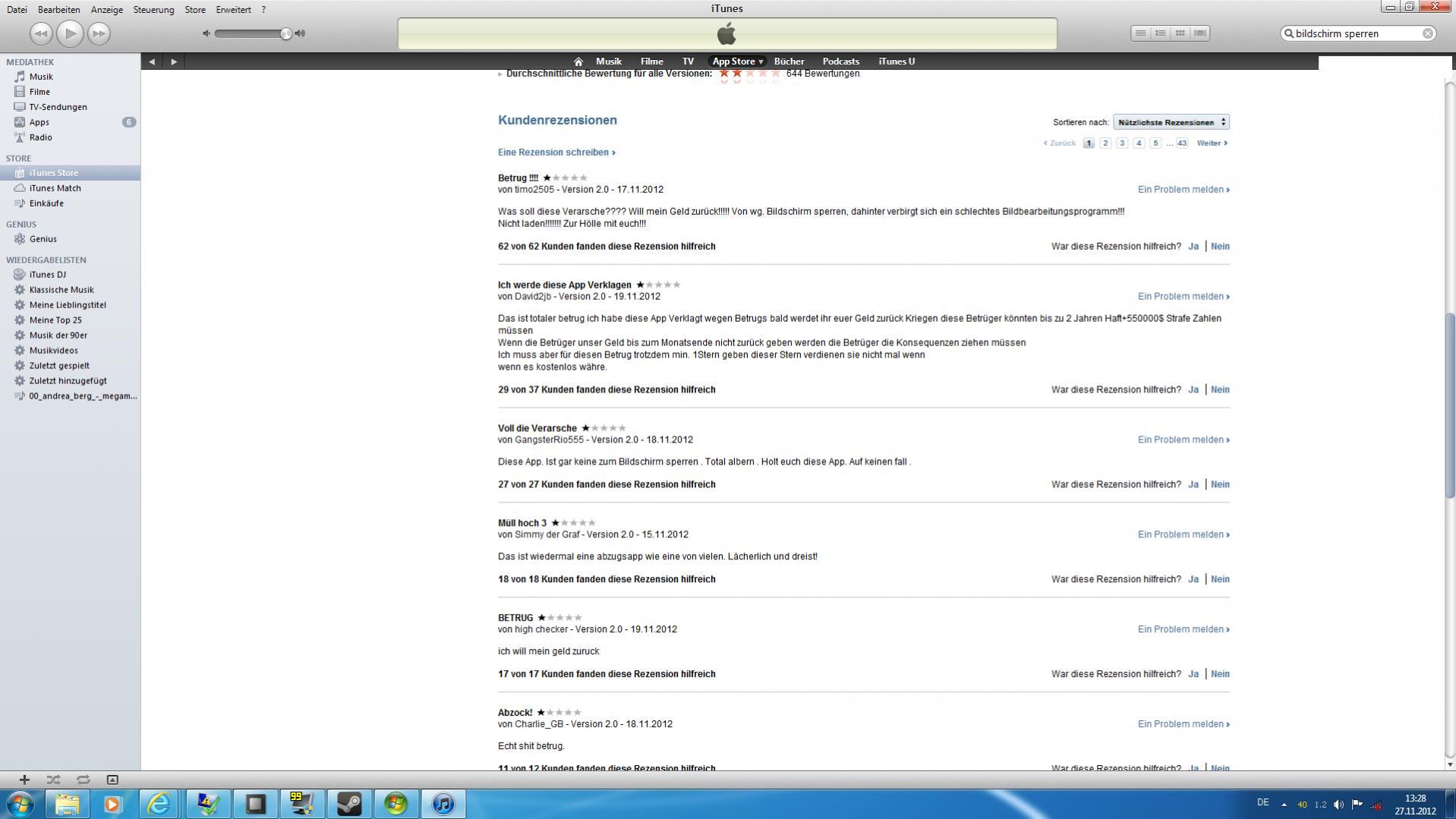Navigate back in the store
This screenshot has height=819, width=1456.
click(152, 61)
